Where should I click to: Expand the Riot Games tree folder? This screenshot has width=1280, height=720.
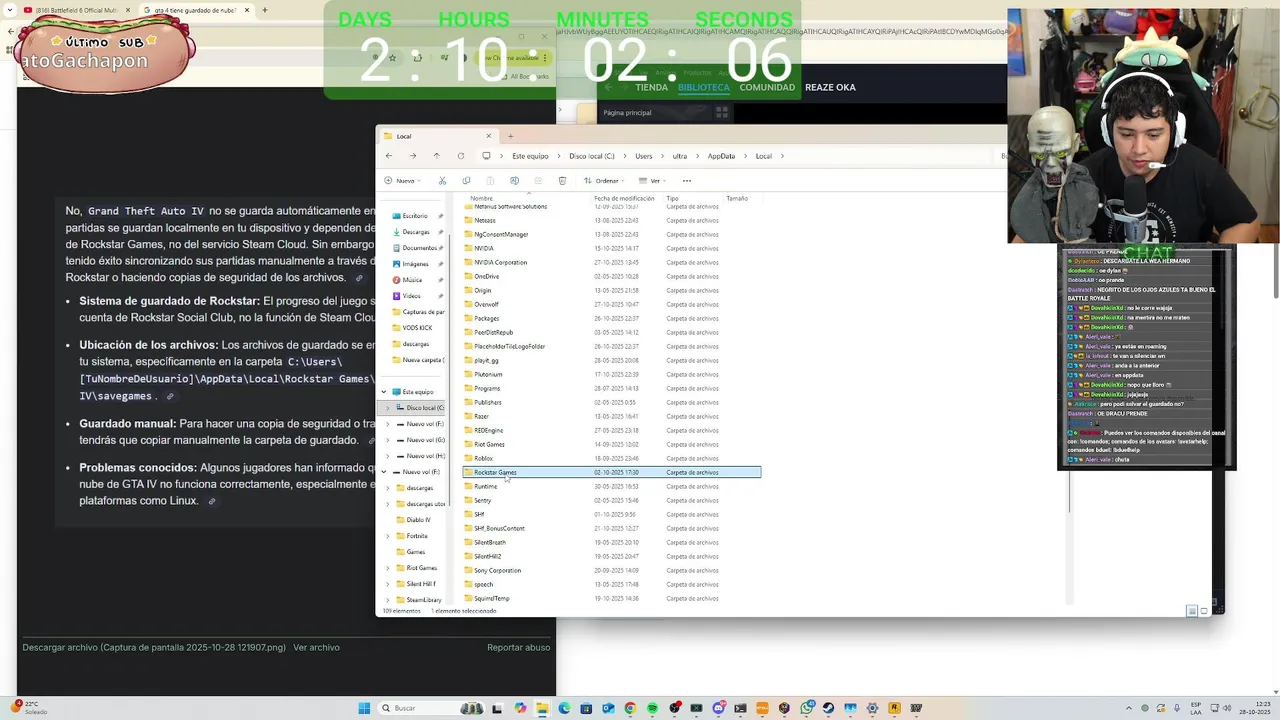388,568
